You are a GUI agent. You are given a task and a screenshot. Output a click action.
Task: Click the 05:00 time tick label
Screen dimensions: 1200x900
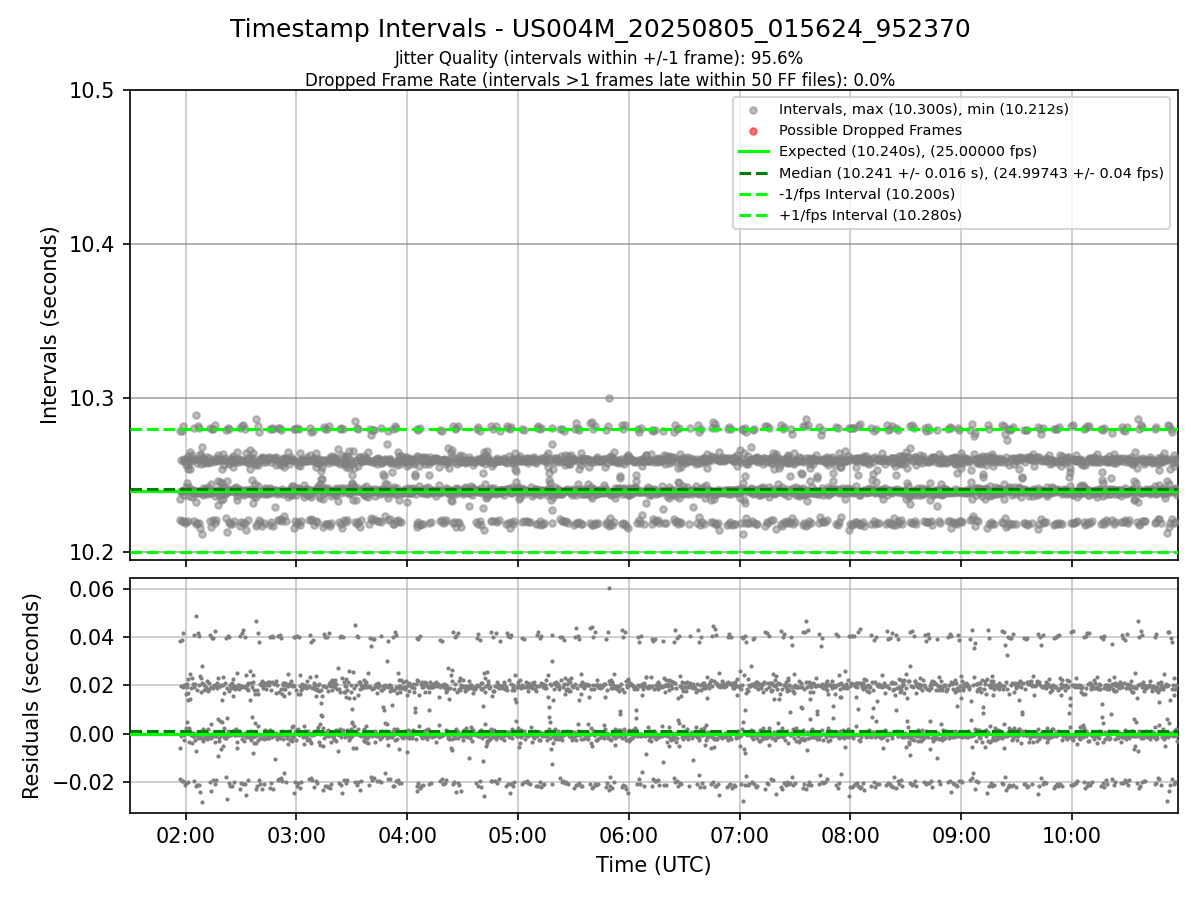[517, 833]
